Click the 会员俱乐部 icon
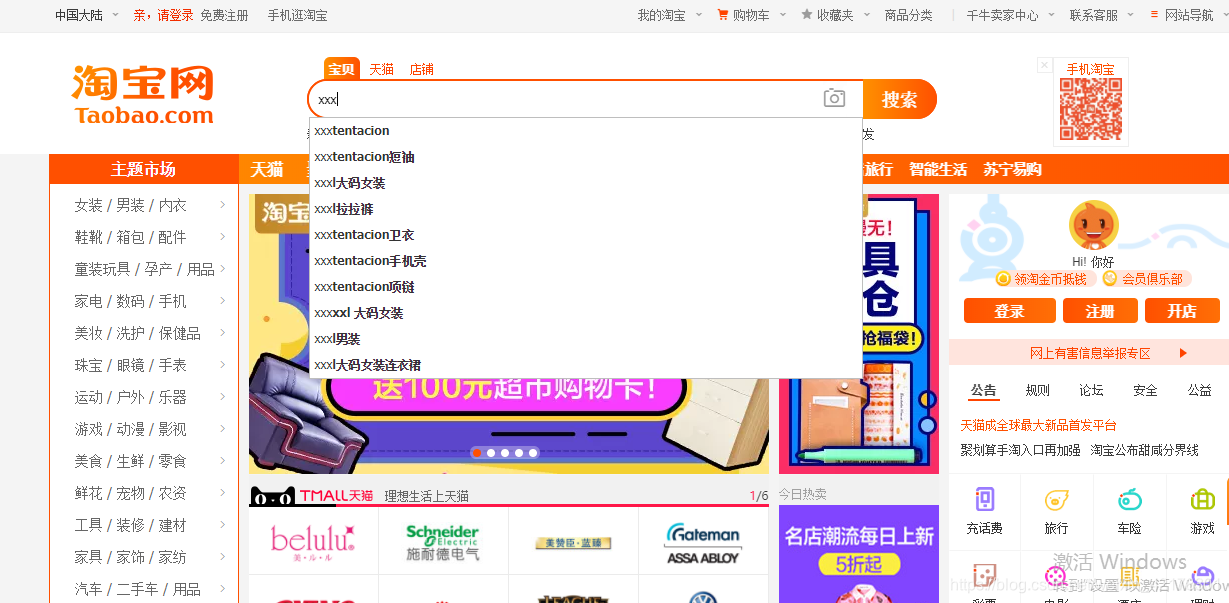 tap(1110, 279)
